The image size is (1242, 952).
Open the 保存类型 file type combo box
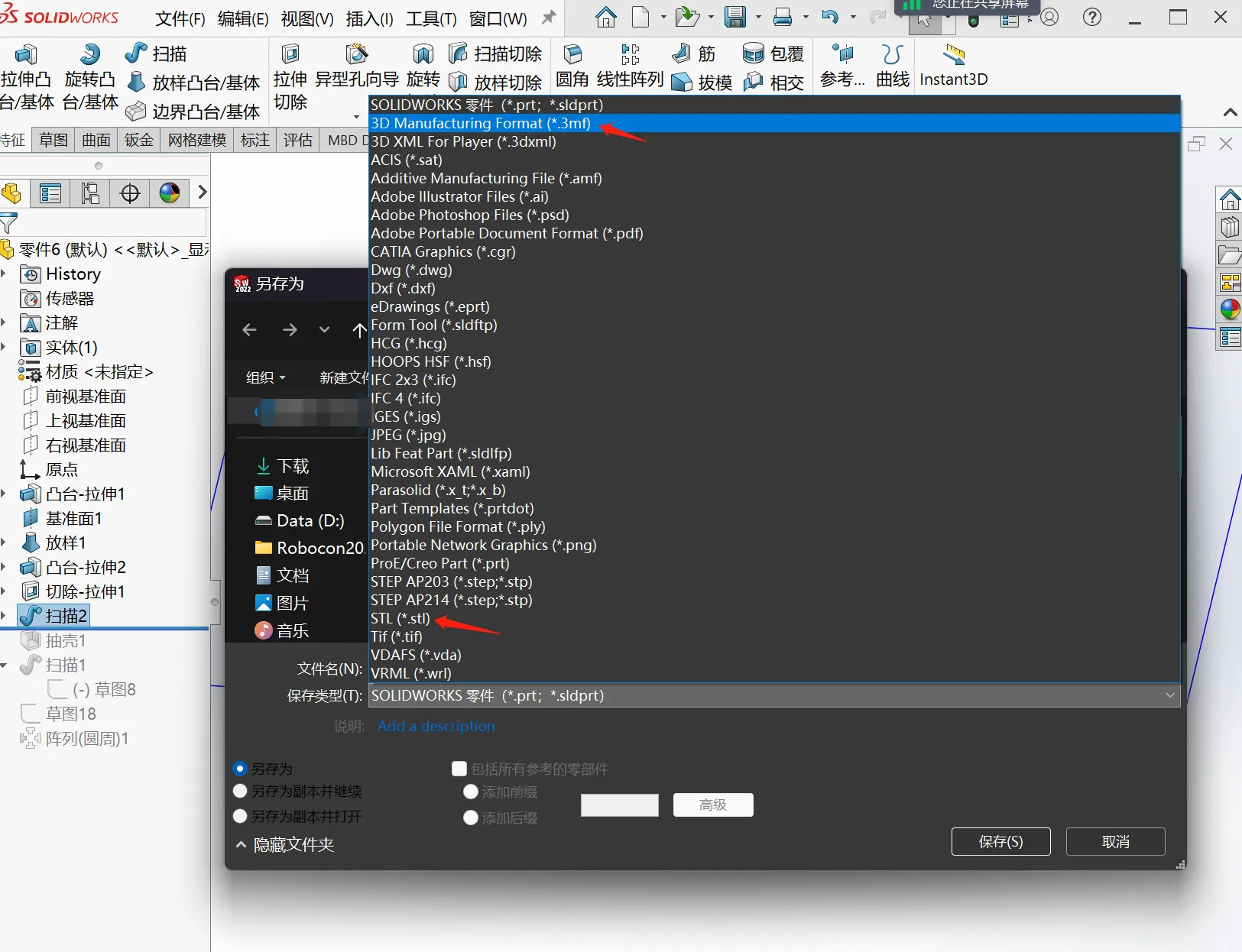[773, 696]
